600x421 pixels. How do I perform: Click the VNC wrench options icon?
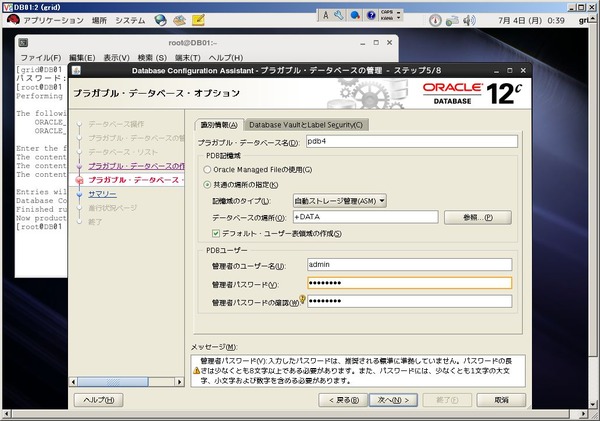coord(339,15)
